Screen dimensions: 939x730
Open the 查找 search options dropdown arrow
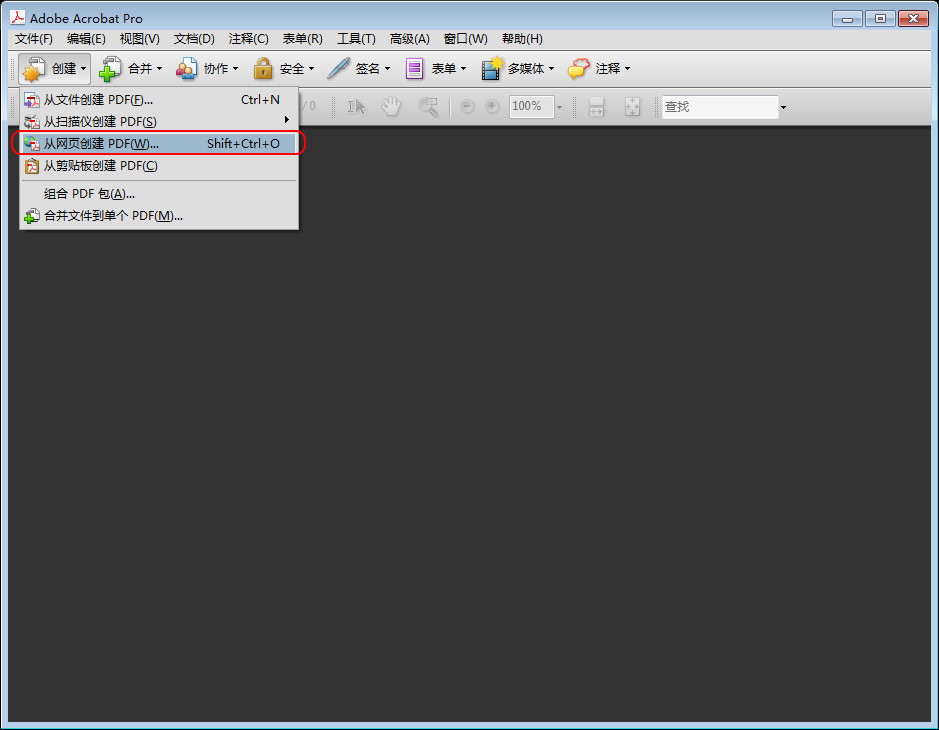coord(783,107)
